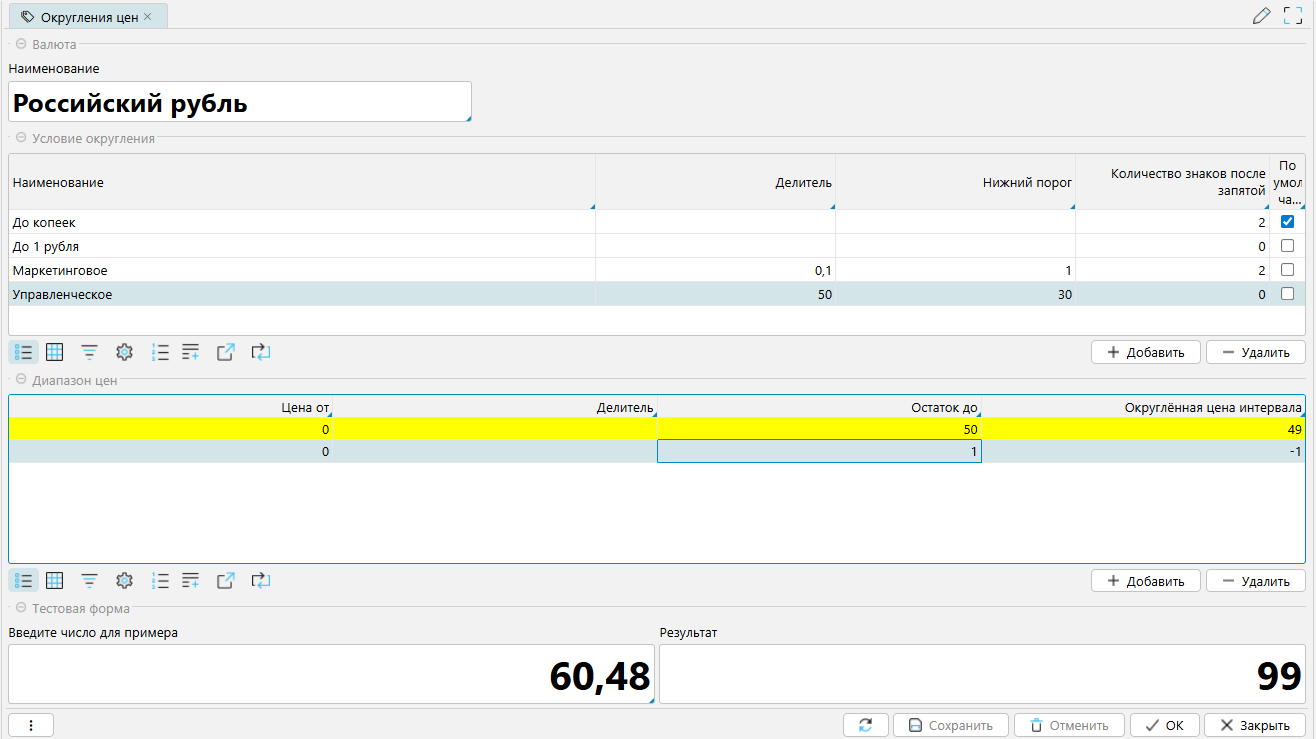Collapse the Тестовая форма section
This screenshot has width=1316, height=739.
coord(21,608)
